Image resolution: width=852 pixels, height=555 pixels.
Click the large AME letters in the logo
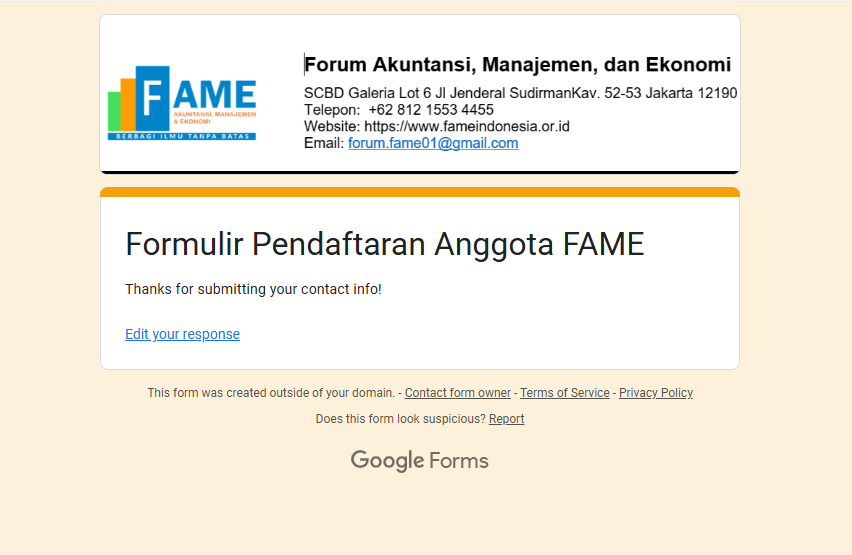pyautogui.click(x=214, y=94)
